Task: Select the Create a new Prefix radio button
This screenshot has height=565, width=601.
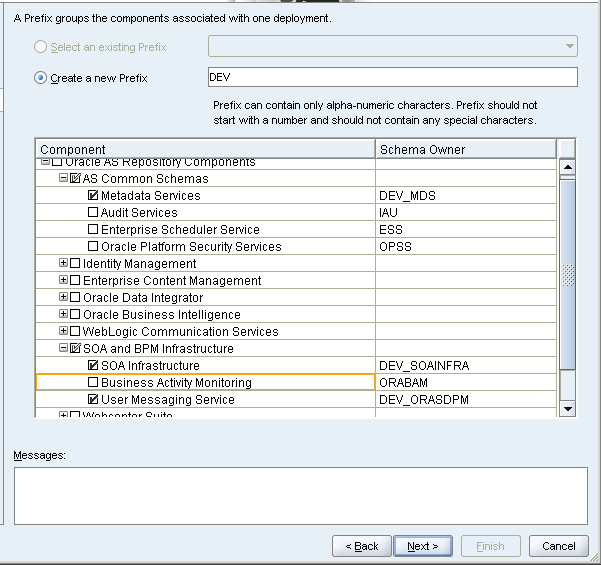Action: click(x=41, y=78)
